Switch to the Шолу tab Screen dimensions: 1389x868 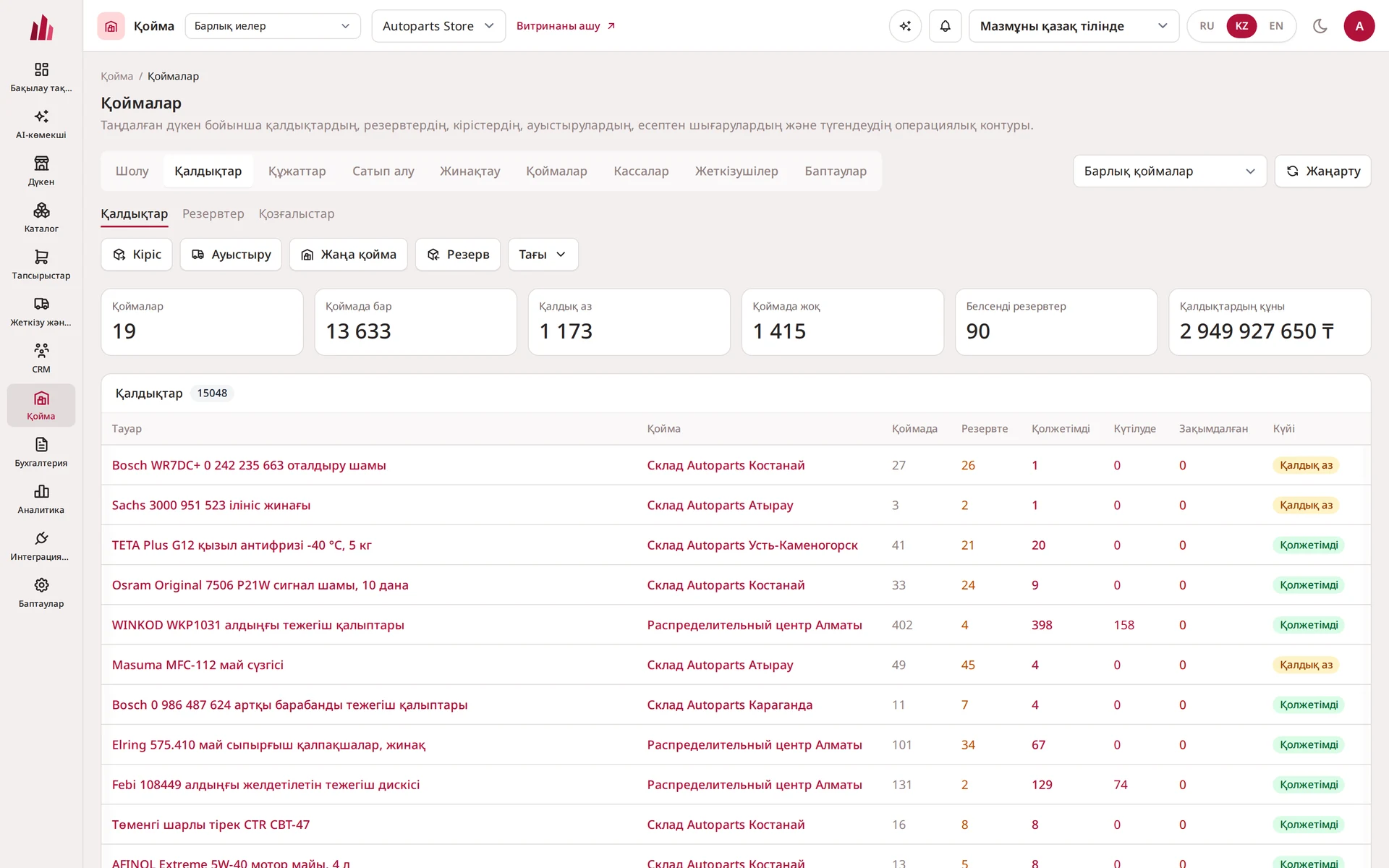click(132, 171)
